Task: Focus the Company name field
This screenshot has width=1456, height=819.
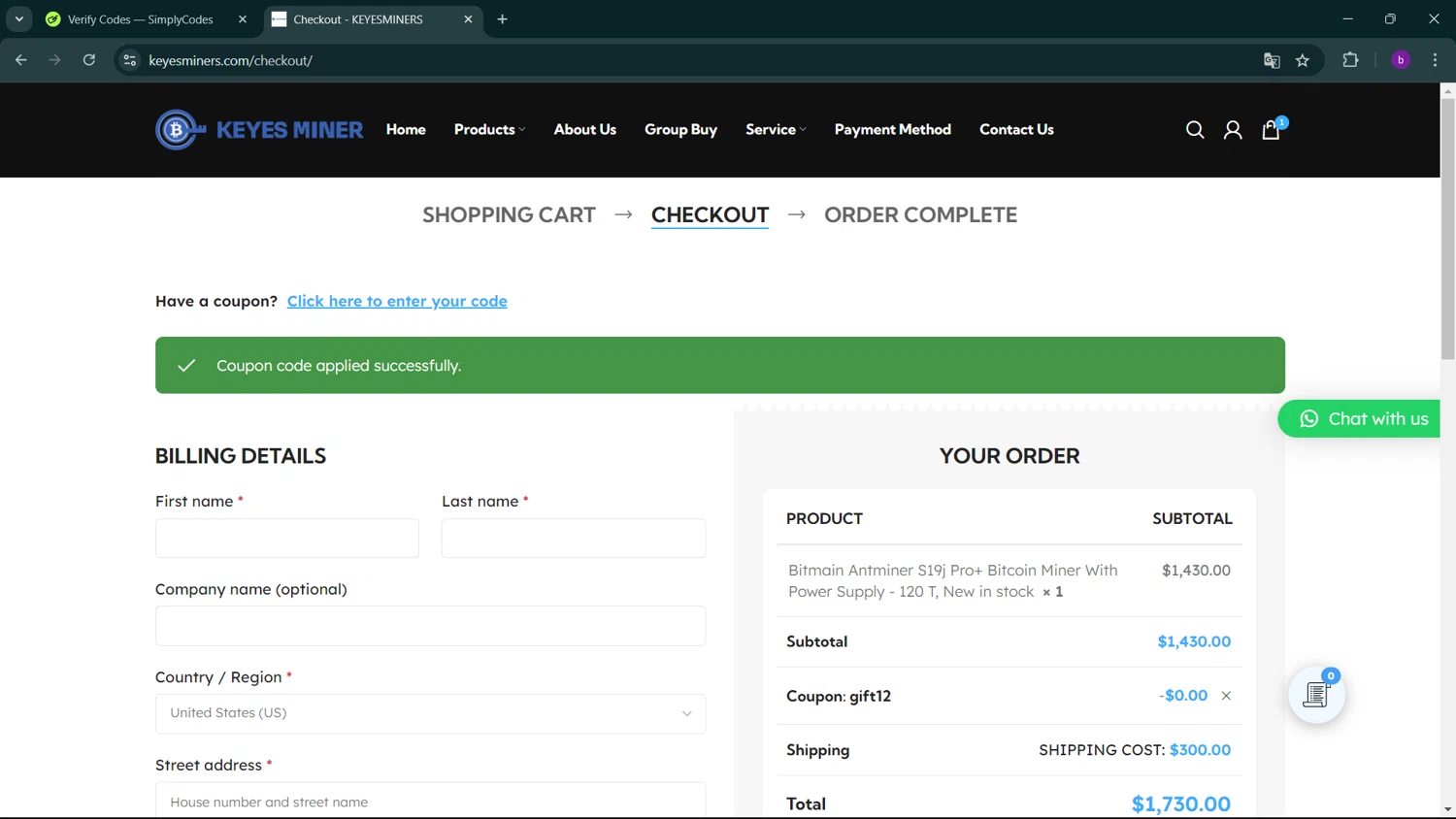Action: click(430, 626)
